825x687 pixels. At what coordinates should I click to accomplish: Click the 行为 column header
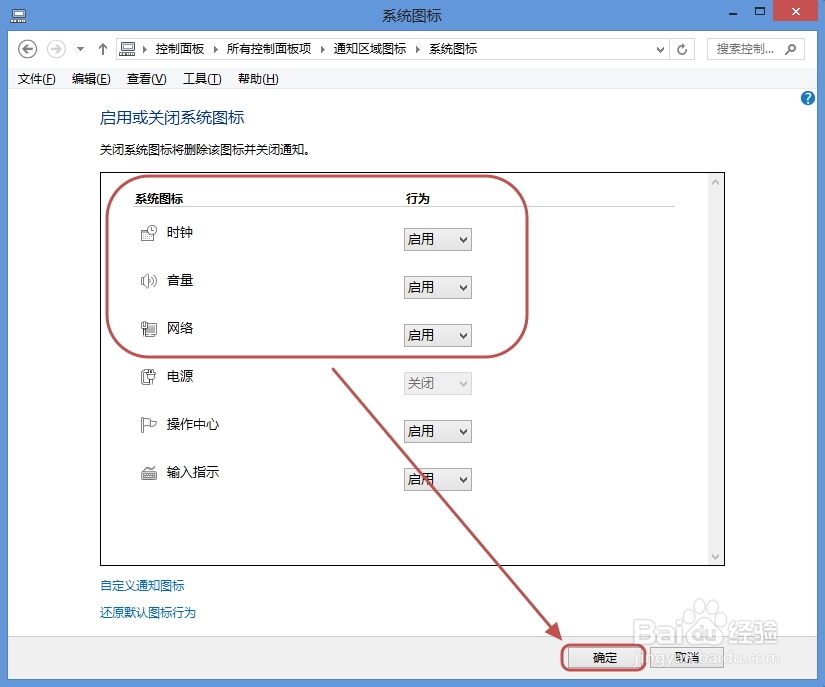pos(418,199)
